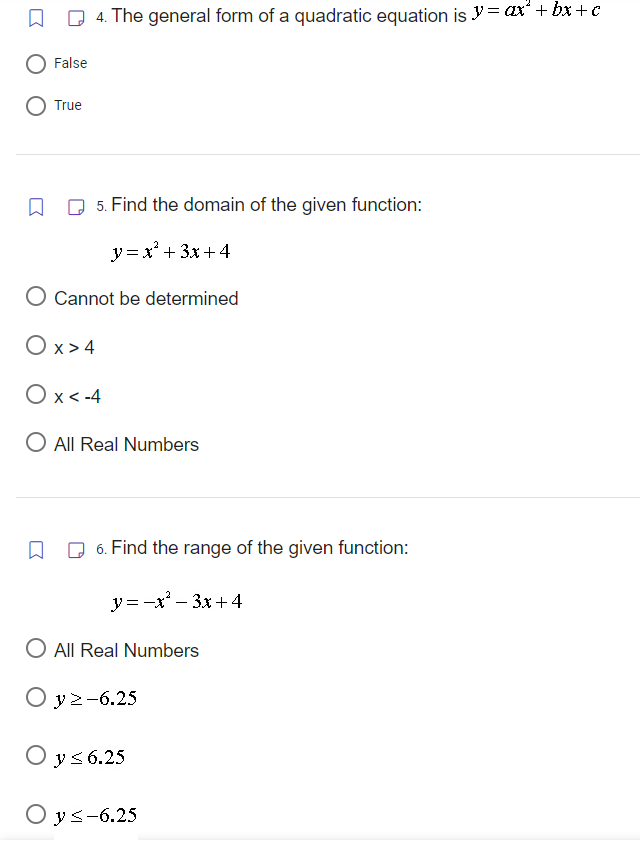Select 'y ≥ -6.25' for the range
This screenshot has width=640, height=843.
(x=35, y=698)
